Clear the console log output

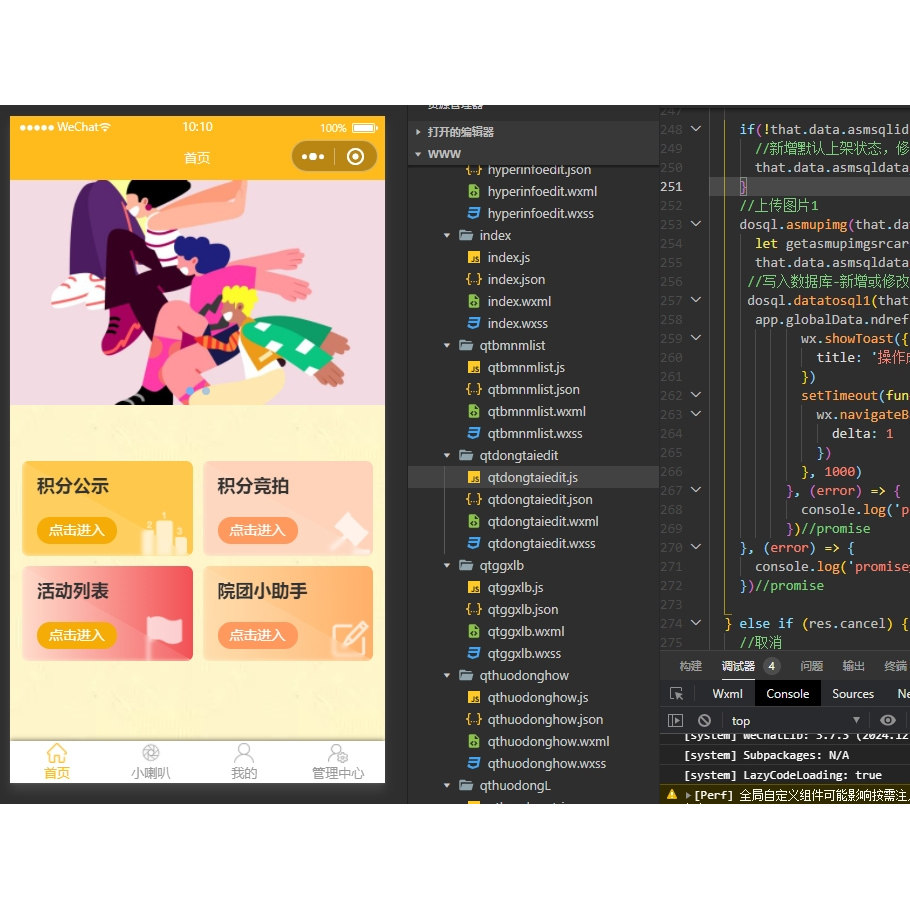pyautogui.click(x=704, y=720)
